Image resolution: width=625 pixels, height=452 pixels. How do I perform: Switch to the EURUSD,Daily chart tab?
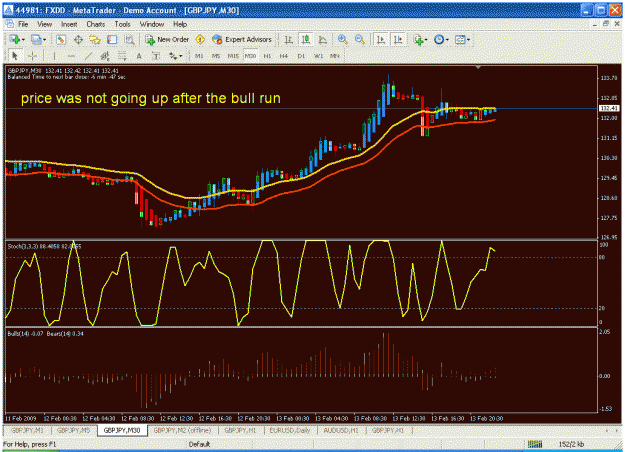tap(290, 430)
